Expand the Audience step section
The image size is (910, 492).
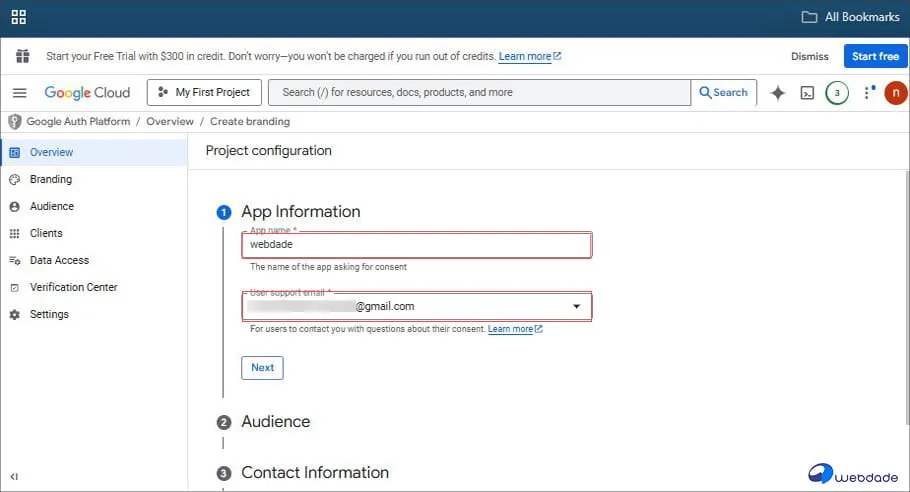tap(275, 422)
